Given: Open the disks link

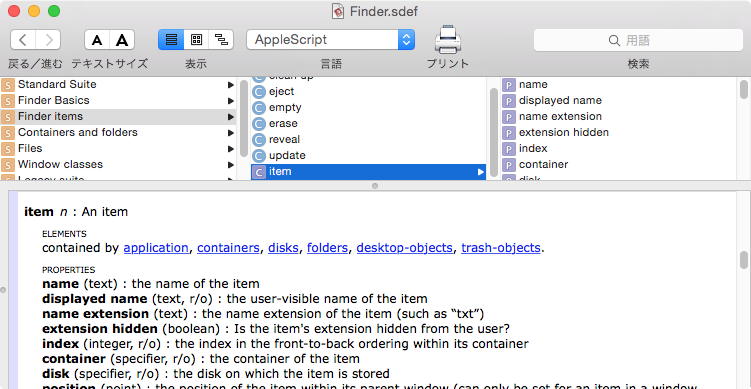Looking at the screenshot, I should pos(283,248).
